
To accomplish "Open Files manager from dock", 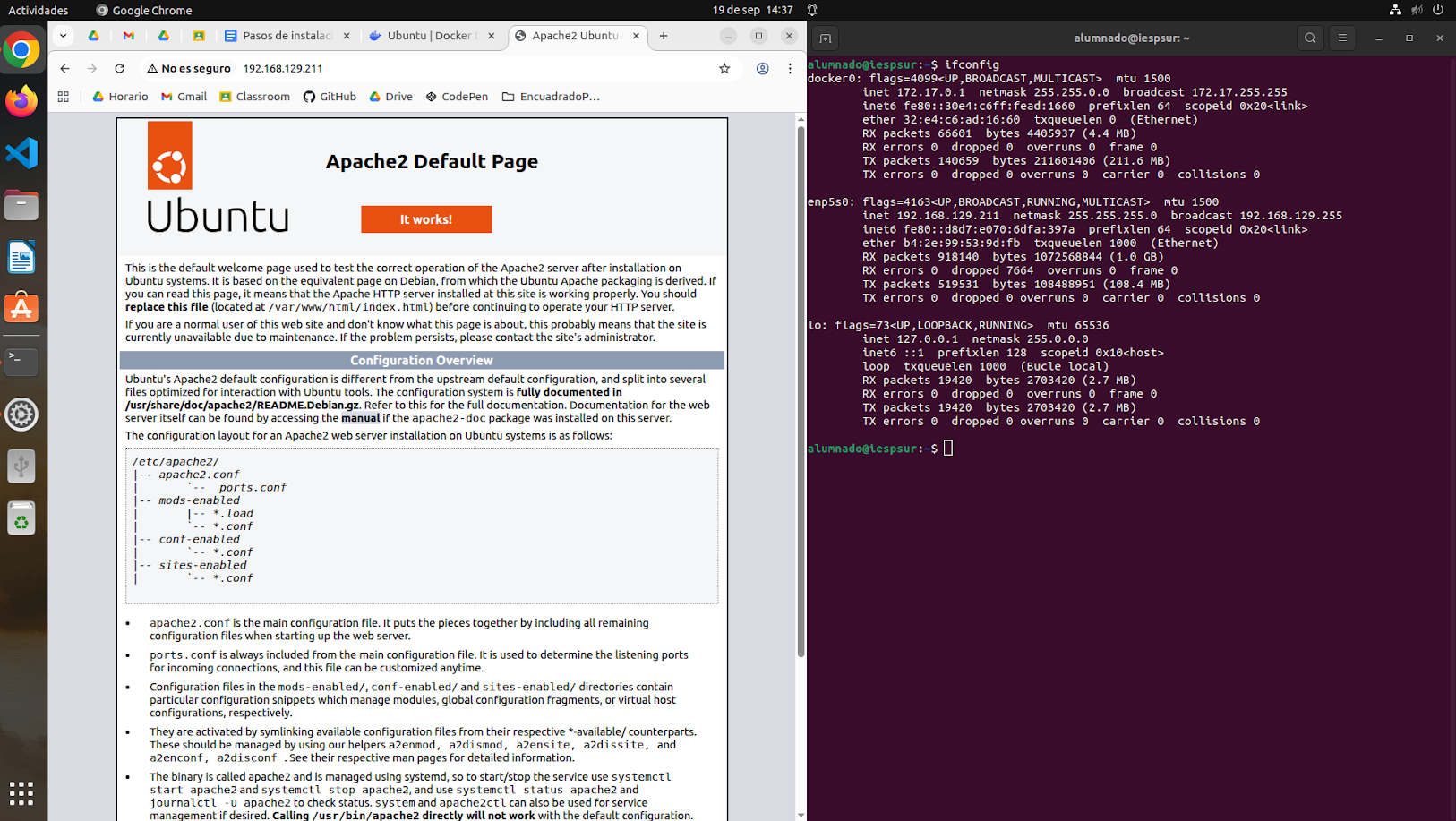I will tap(21, 205).
